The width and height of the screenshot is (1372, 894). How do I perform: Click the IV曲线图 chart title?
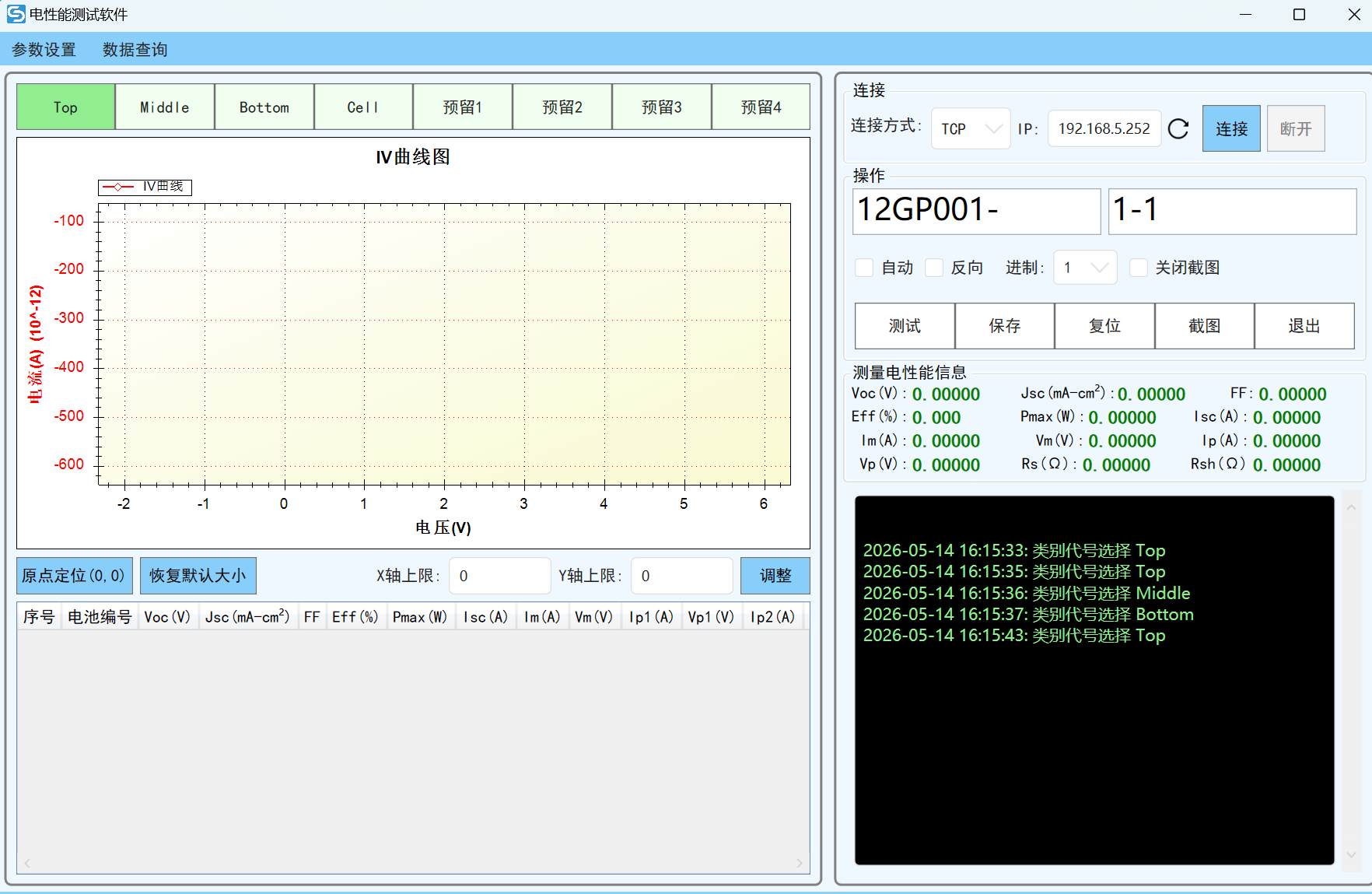coord(413,157)
